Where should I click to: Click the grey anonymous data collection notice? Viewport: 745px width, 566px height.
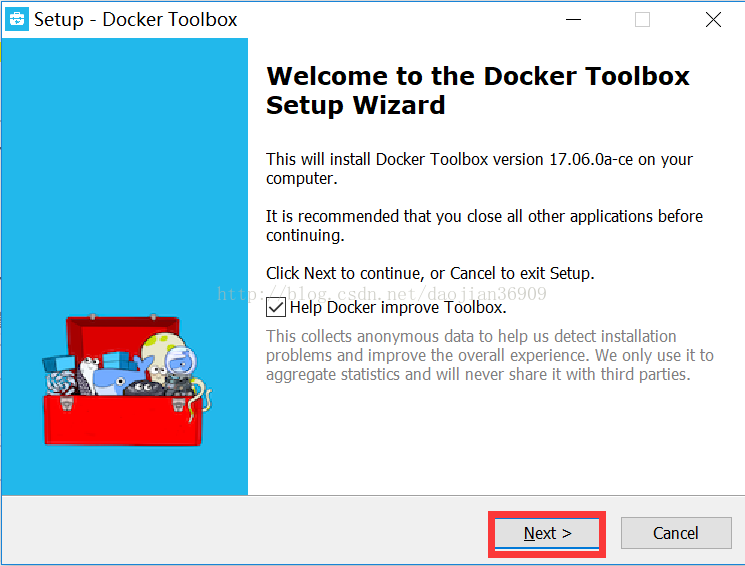[x=490, y=355]
